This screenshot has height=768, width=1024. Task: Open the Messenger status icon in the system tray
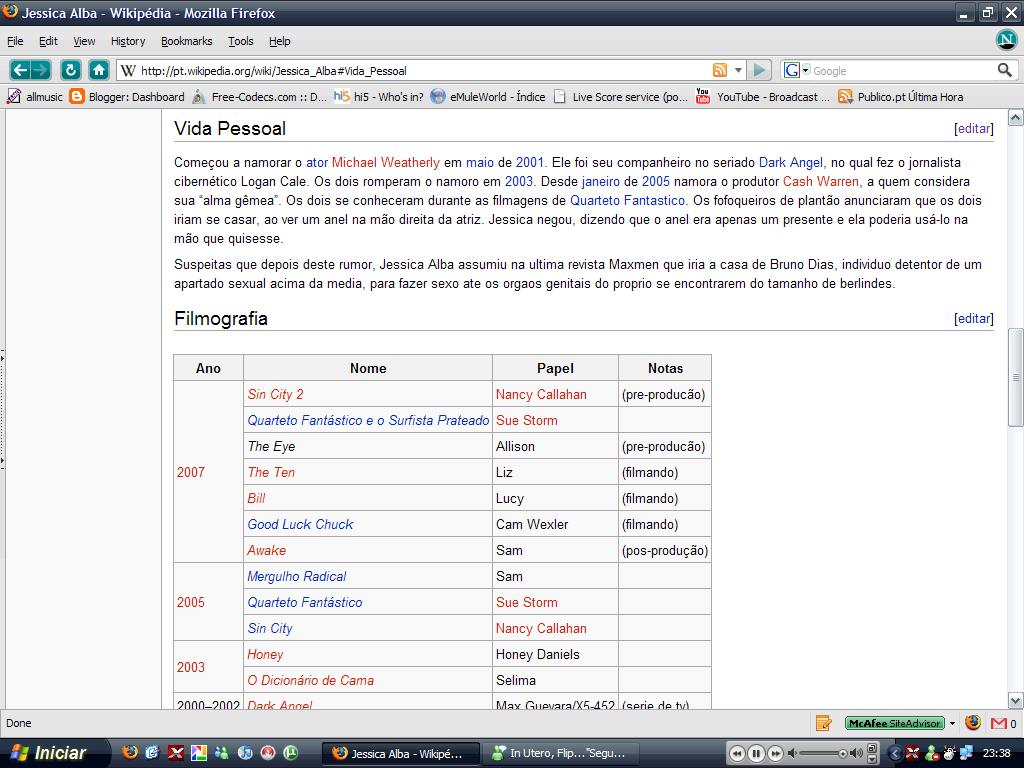(x=931, y=753)
